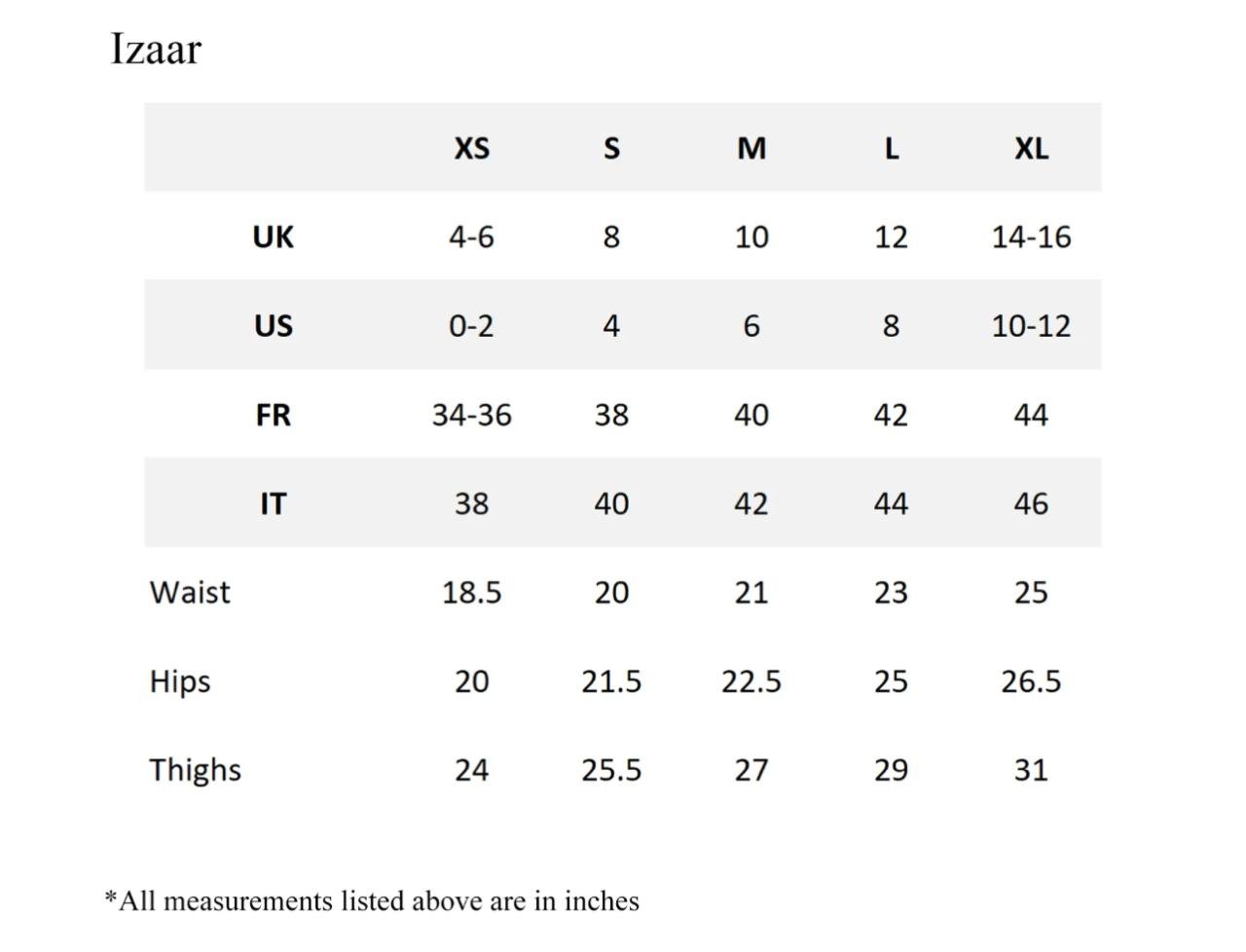The image size is (1246, 952).
Task: Click the UK 14-16 cell
Action: point(1031,237)
